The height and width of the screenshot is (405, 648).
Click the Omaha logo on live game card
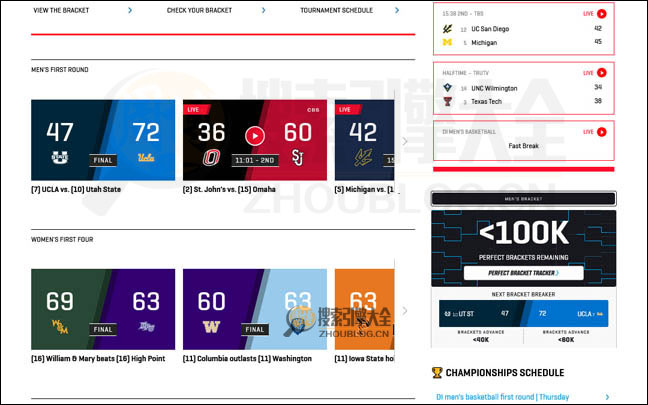coord(211,157)
